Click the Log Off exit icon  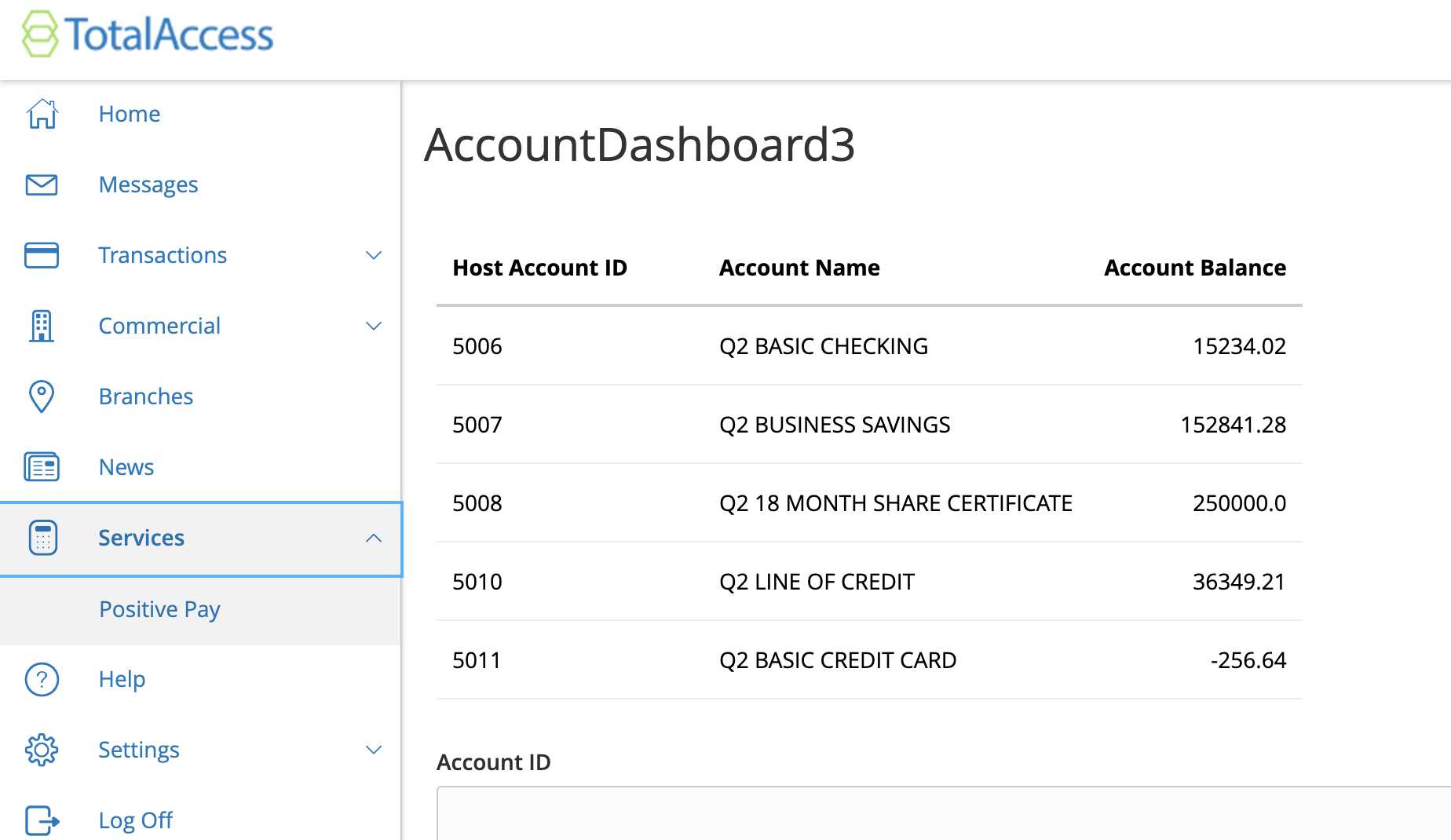click(x=42, y=820)
